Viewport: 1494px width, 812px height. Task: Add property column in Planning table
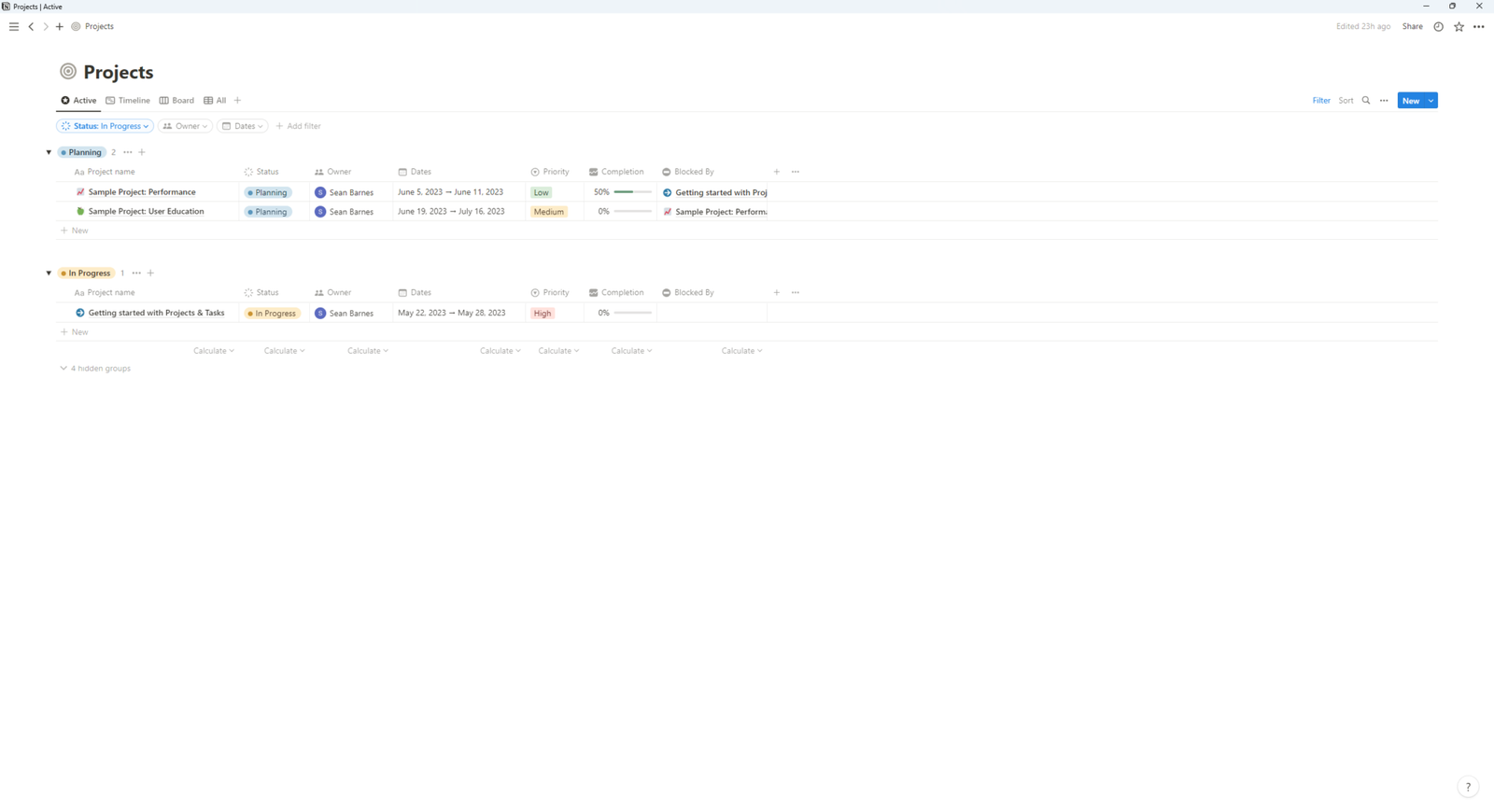[776, 172]
